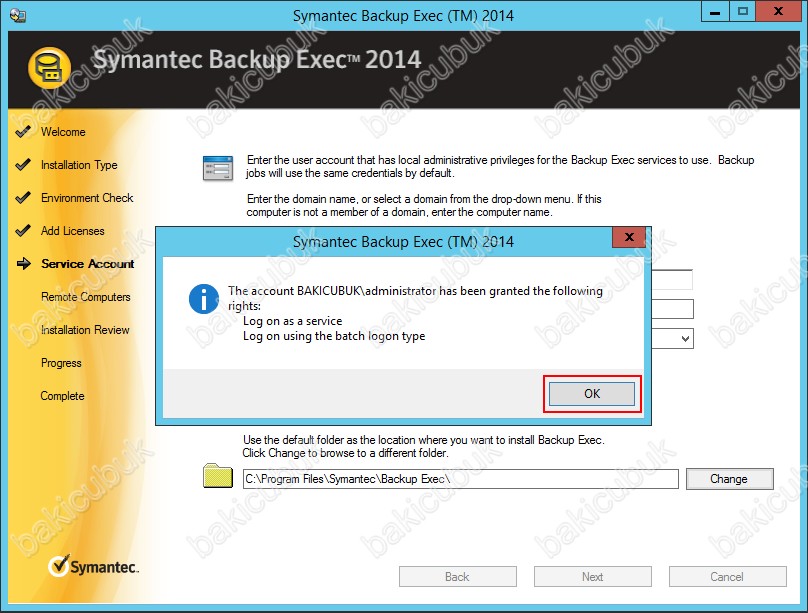Image resolution: width=808 pixels, height=613 pixels.
Task: Select the Environment Check step
Action: 87,198
